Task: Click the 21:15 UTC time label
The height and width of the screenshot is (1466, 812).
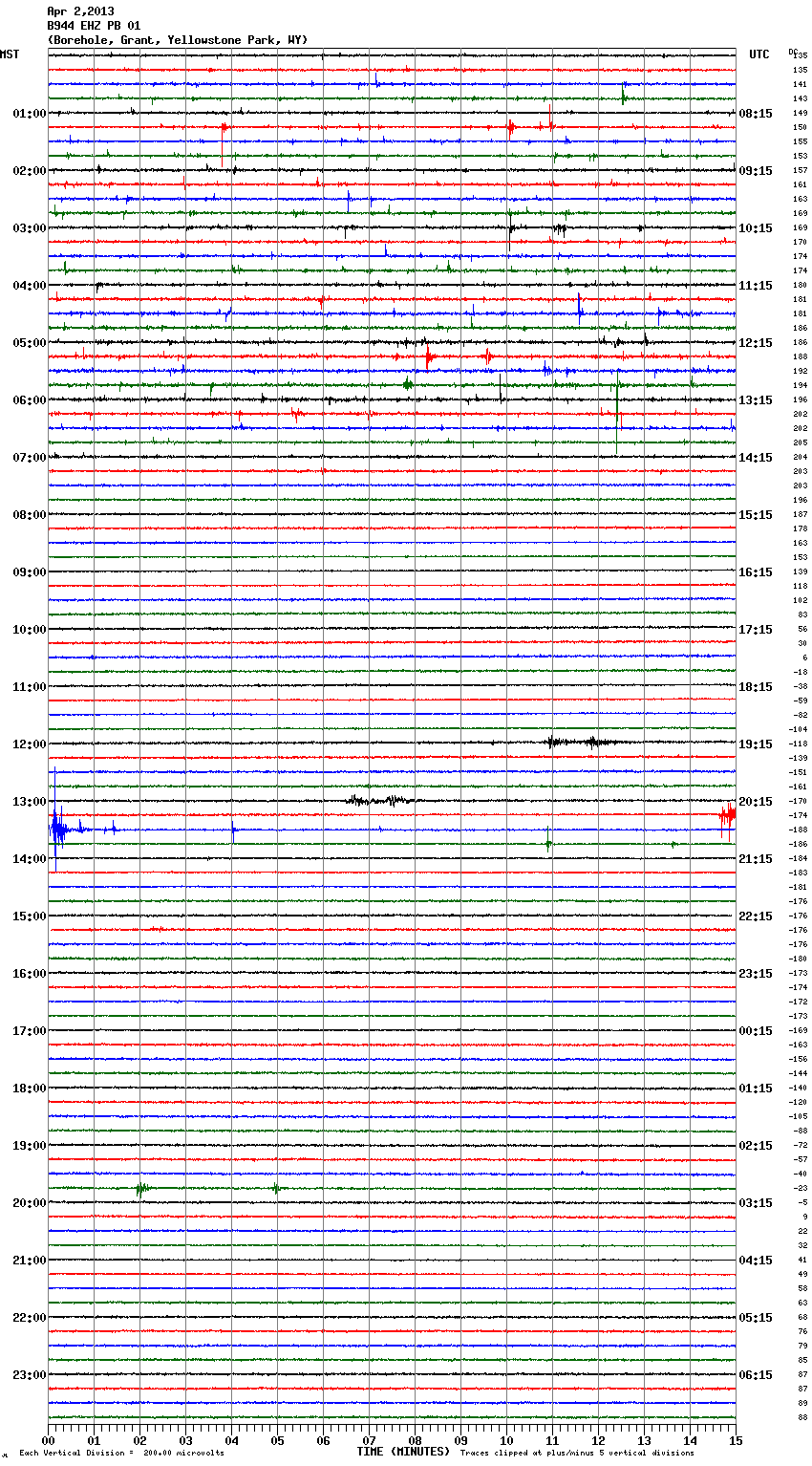Action: point(756,859)
